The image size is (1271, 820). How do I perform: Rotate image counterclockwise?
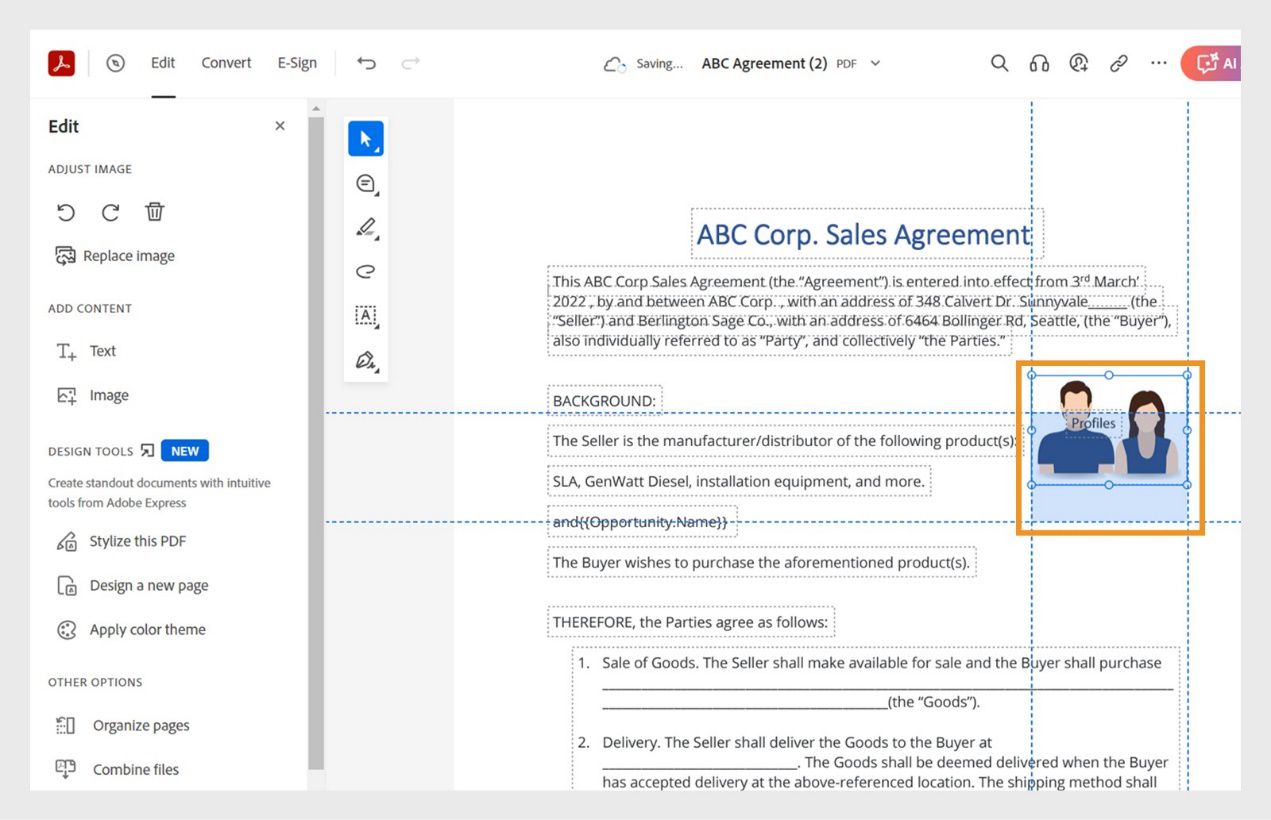pos(66,212)
